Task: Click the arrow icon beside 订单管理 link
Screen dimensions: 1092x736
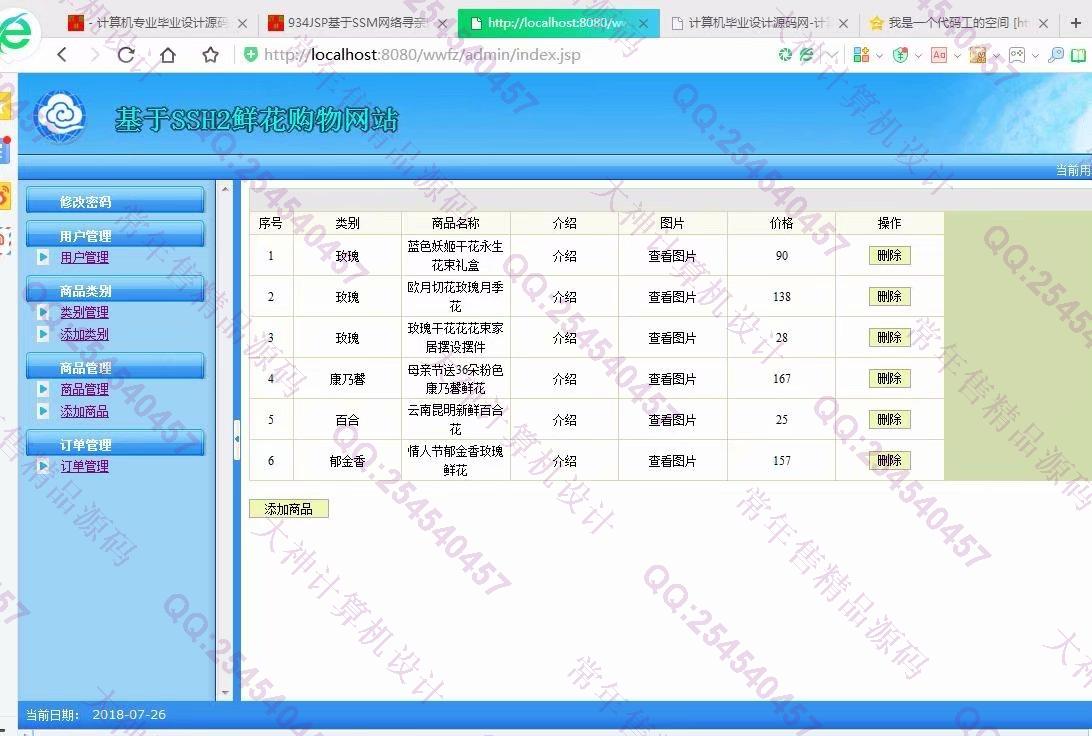Action: (43, 466)
